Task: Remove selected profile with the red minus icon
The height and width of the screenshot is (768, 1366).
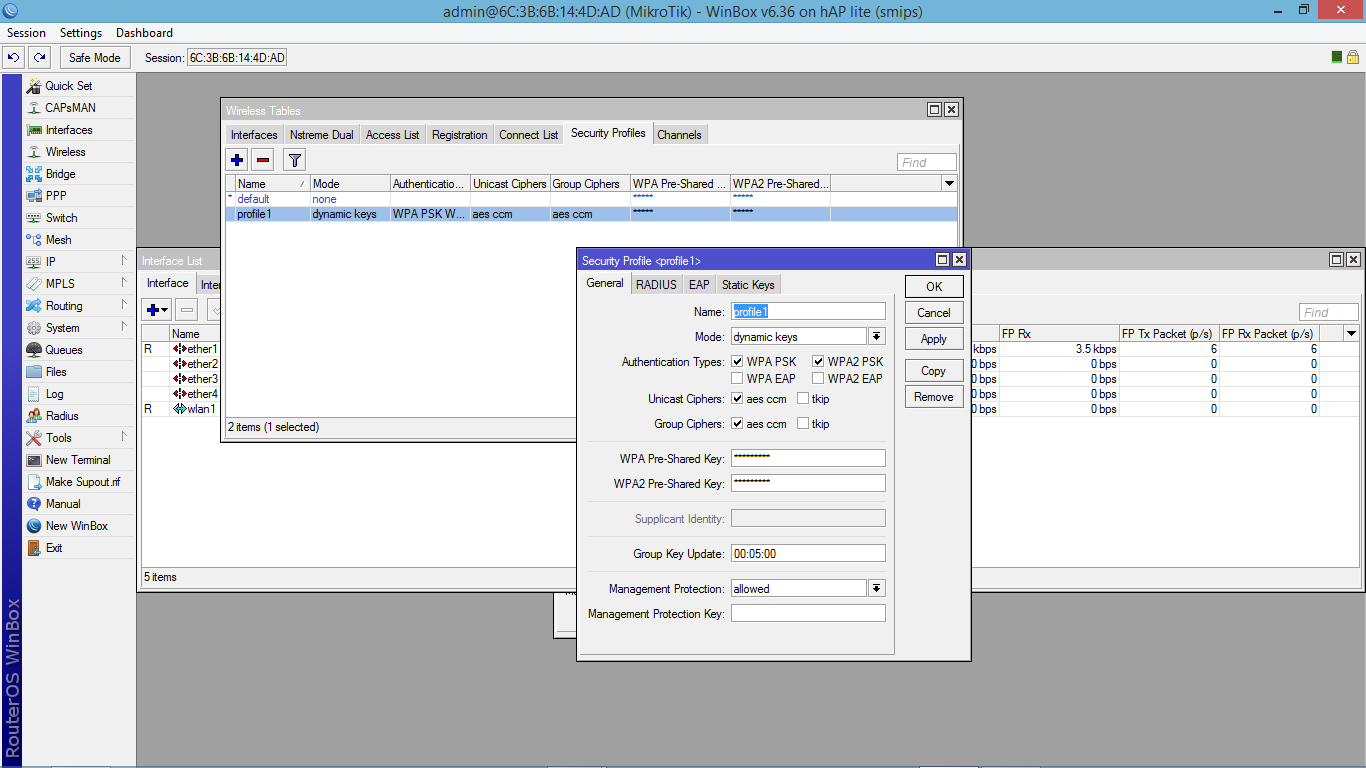Action: [263, 159]
